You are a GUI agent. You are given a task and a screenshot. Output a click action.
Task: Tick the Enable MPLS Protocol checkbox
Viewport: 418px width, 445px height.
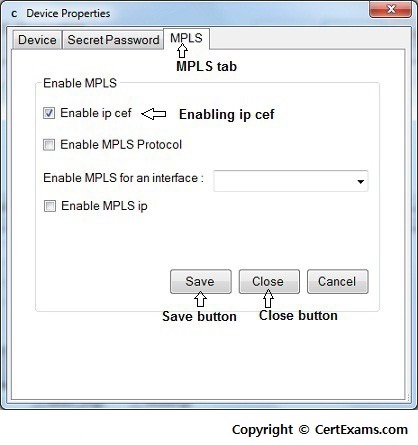[x=49, y=145]
